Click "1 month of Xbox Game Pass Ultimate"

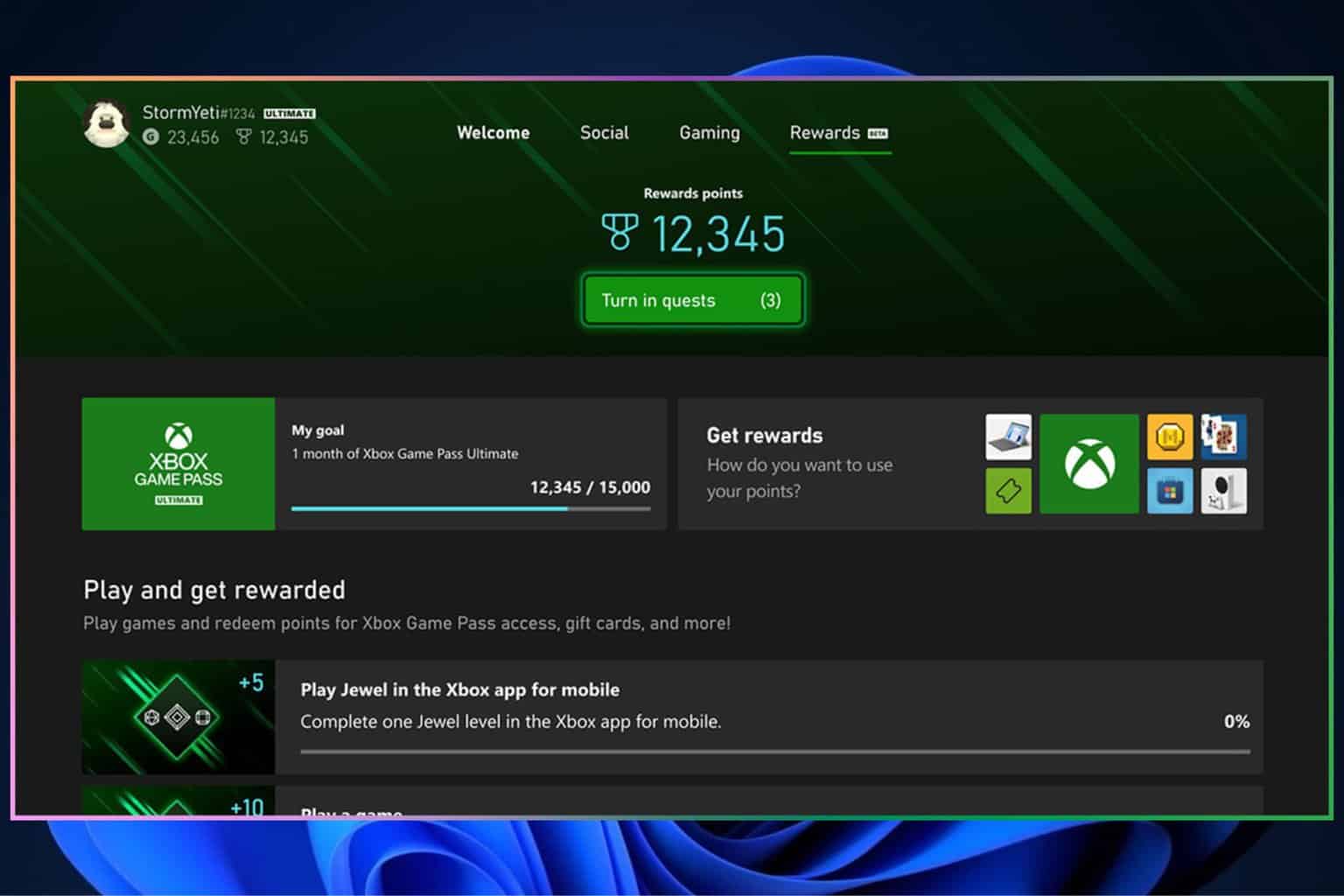405,453
